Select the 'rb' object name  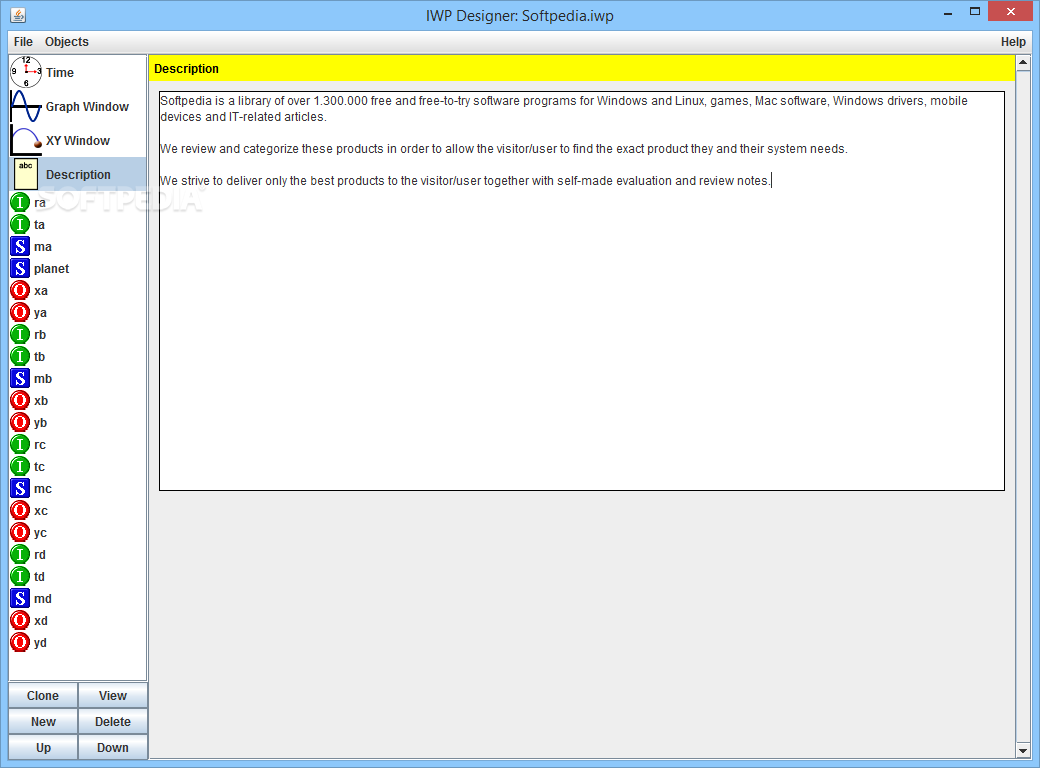[x=40, y=335]
